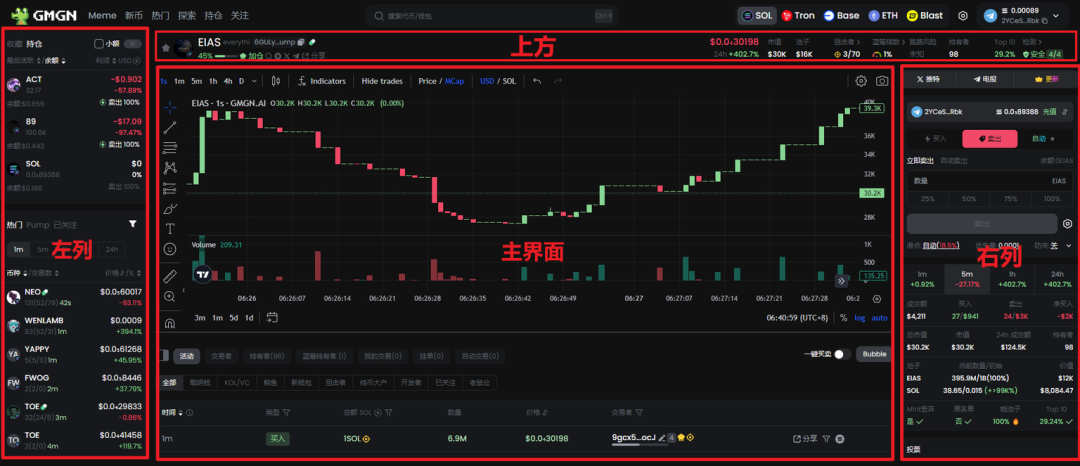Open Indicators panel
Screen dimensions: 1080x466
click(x=322, y=81)
